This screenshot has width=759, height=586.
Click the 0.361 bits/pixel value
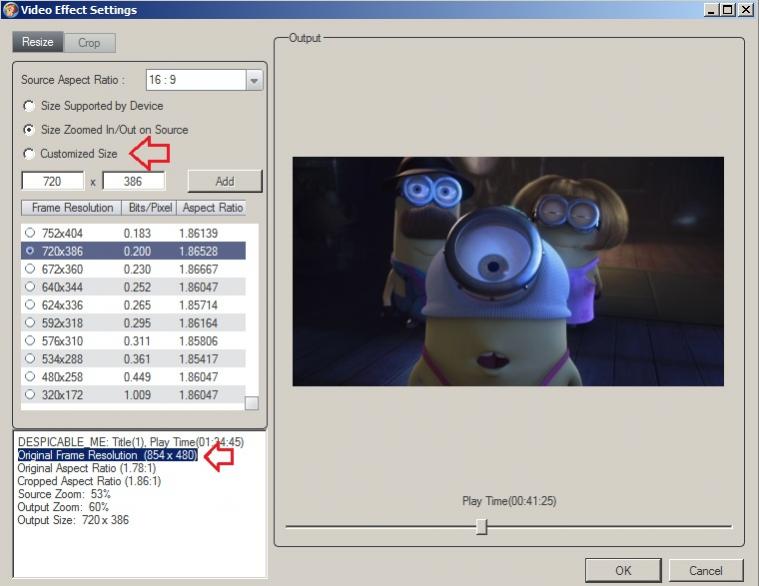coord(137,359)
